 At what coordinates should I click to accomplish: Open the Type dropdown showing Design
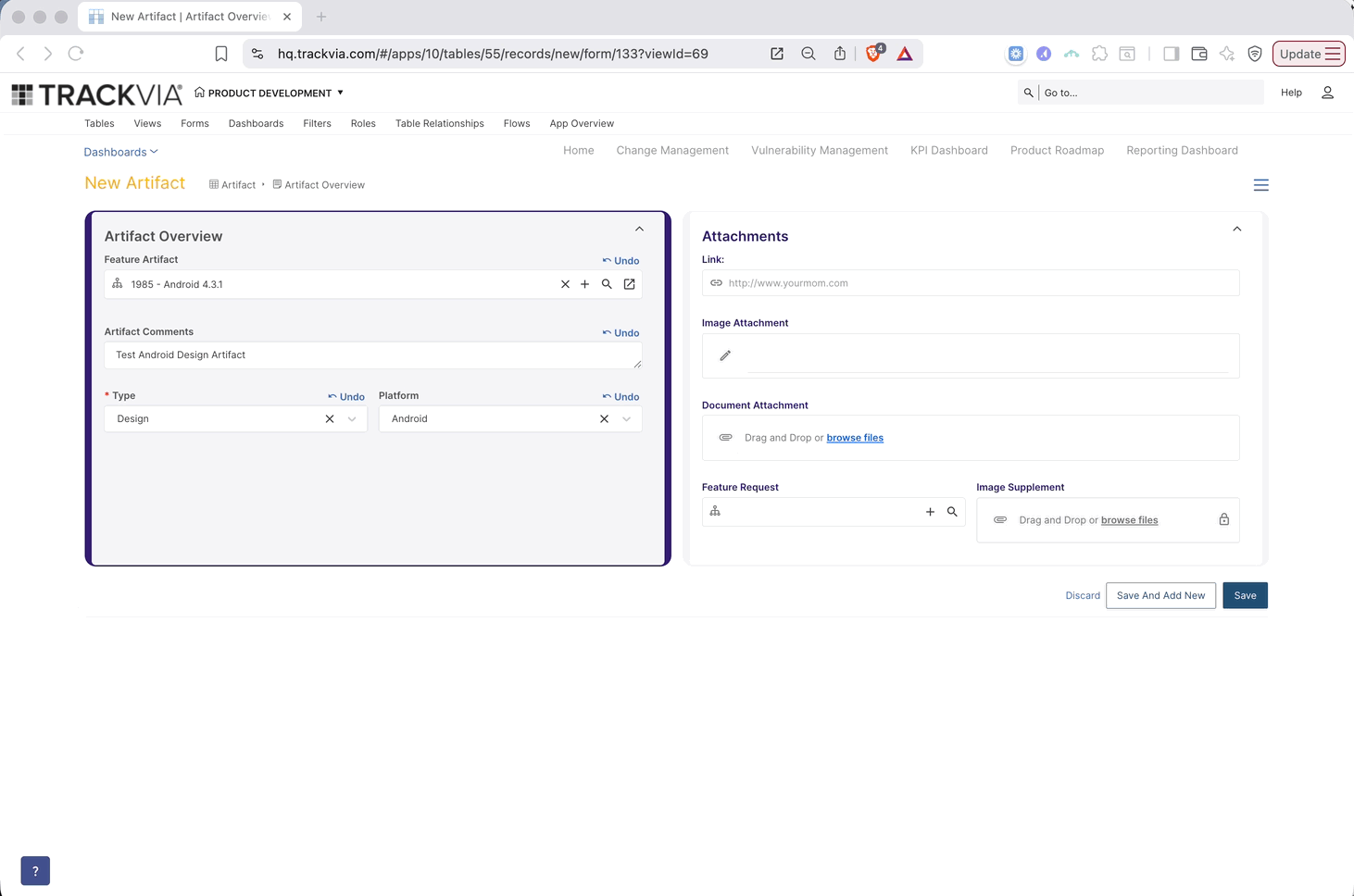351,418
